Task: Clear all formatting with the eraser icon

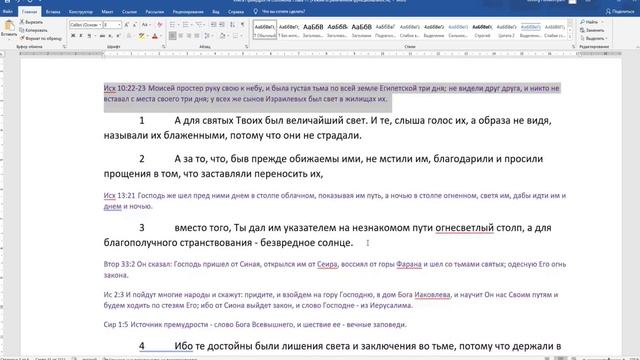Action: tap(160, 25)
